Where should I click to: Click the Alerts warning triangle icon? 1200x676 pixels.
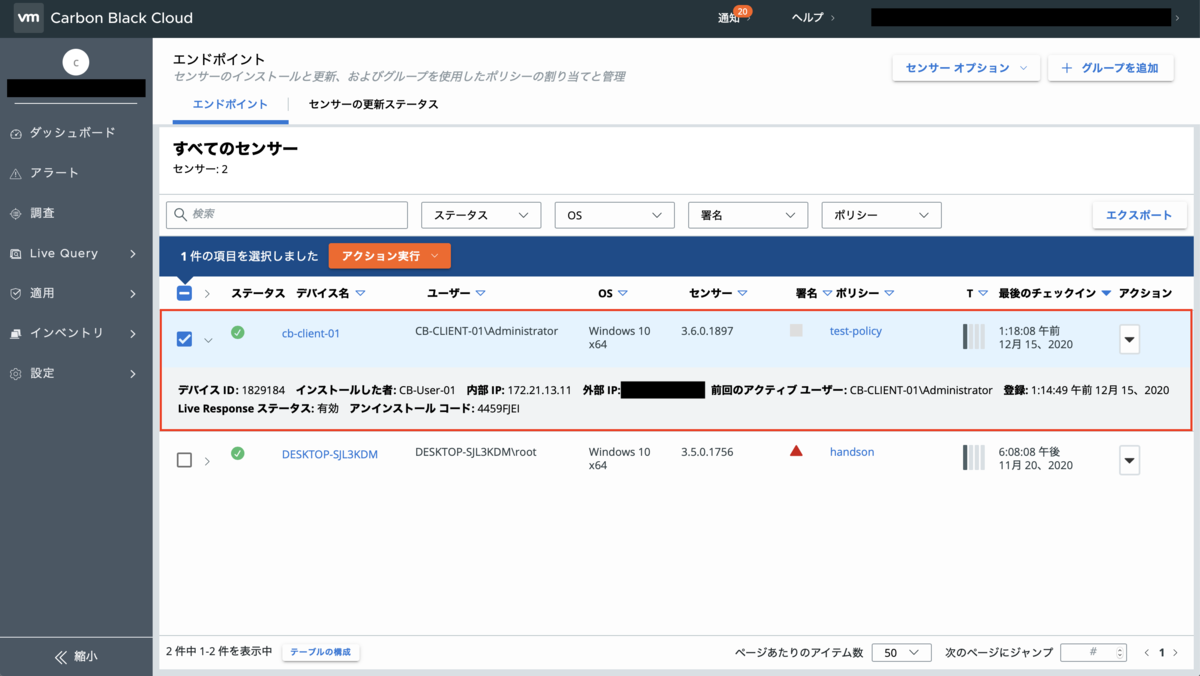[x=16, y=173]
